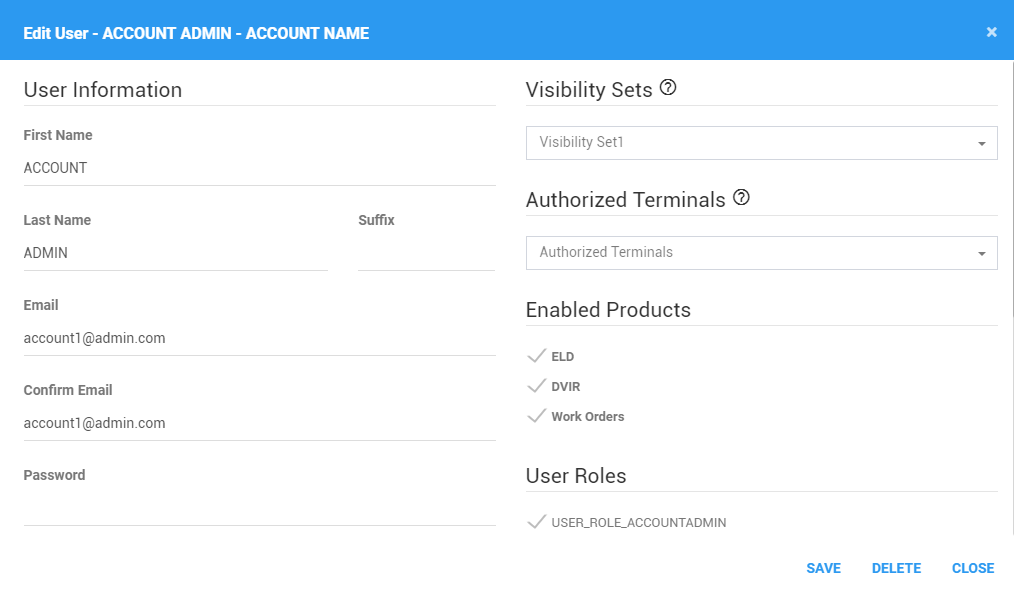Click the Visibility Sets help icon
1014x596 pixels.
coord(668,87)
